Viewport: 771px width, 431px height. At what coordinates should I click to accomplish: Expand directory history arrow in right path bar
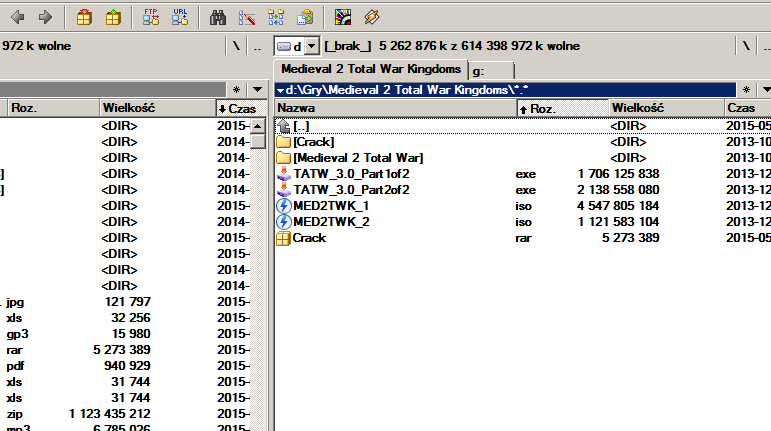pyautogui.click(x=765, y=90)
